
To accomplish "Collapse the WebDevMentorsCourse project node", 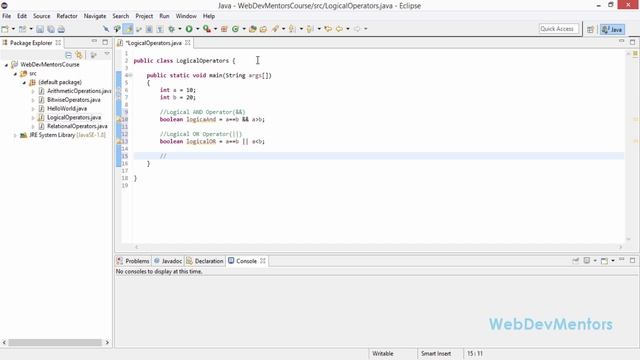I will [6, 65].
